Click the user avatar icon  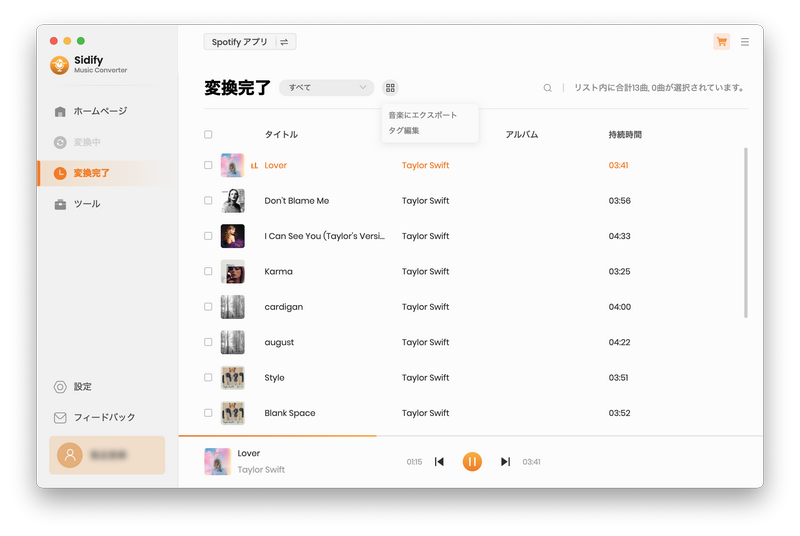(x=70, y=455)
